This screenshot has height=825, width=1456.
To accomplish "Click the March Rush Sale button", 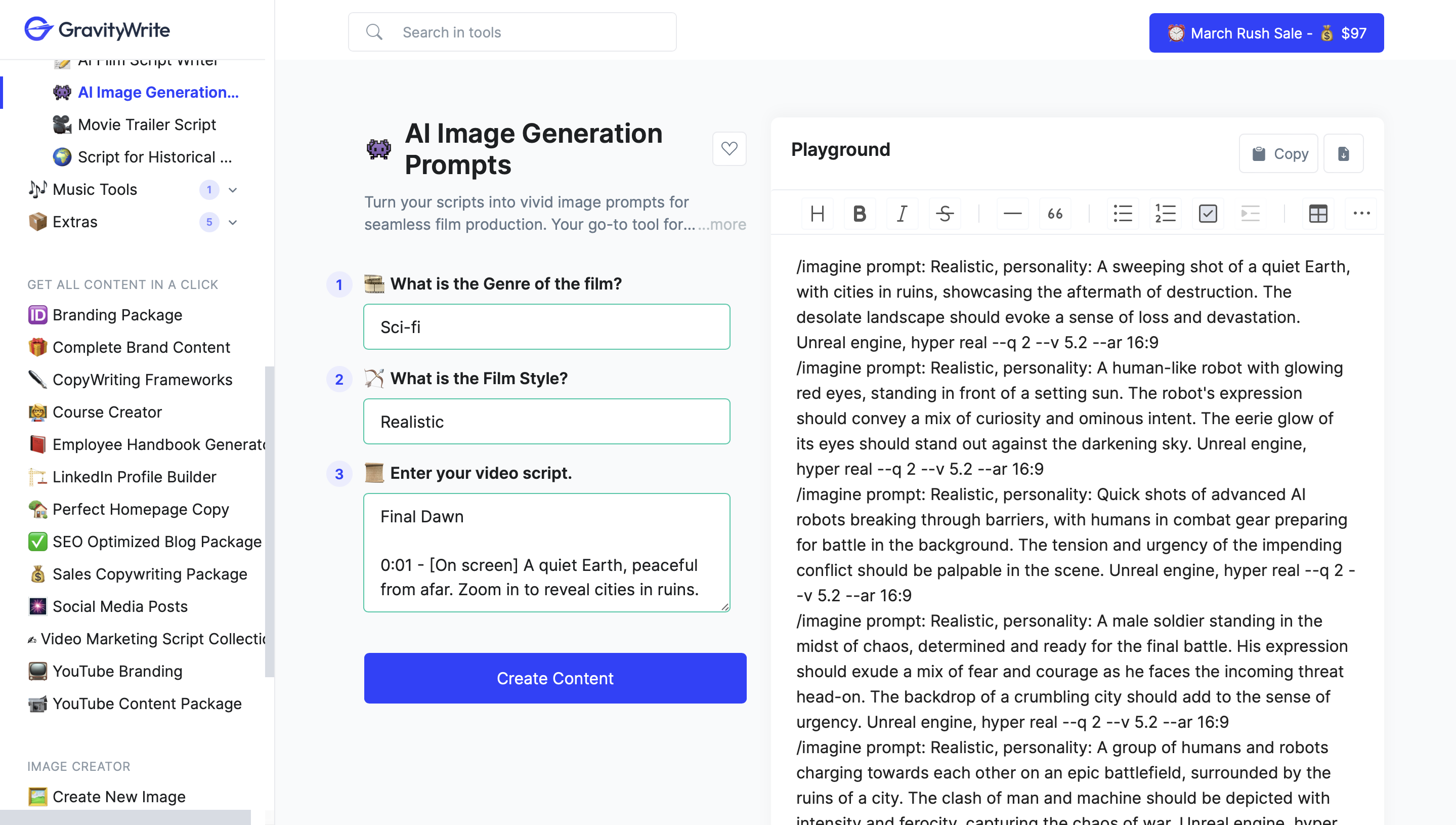I will (1266, 33).
